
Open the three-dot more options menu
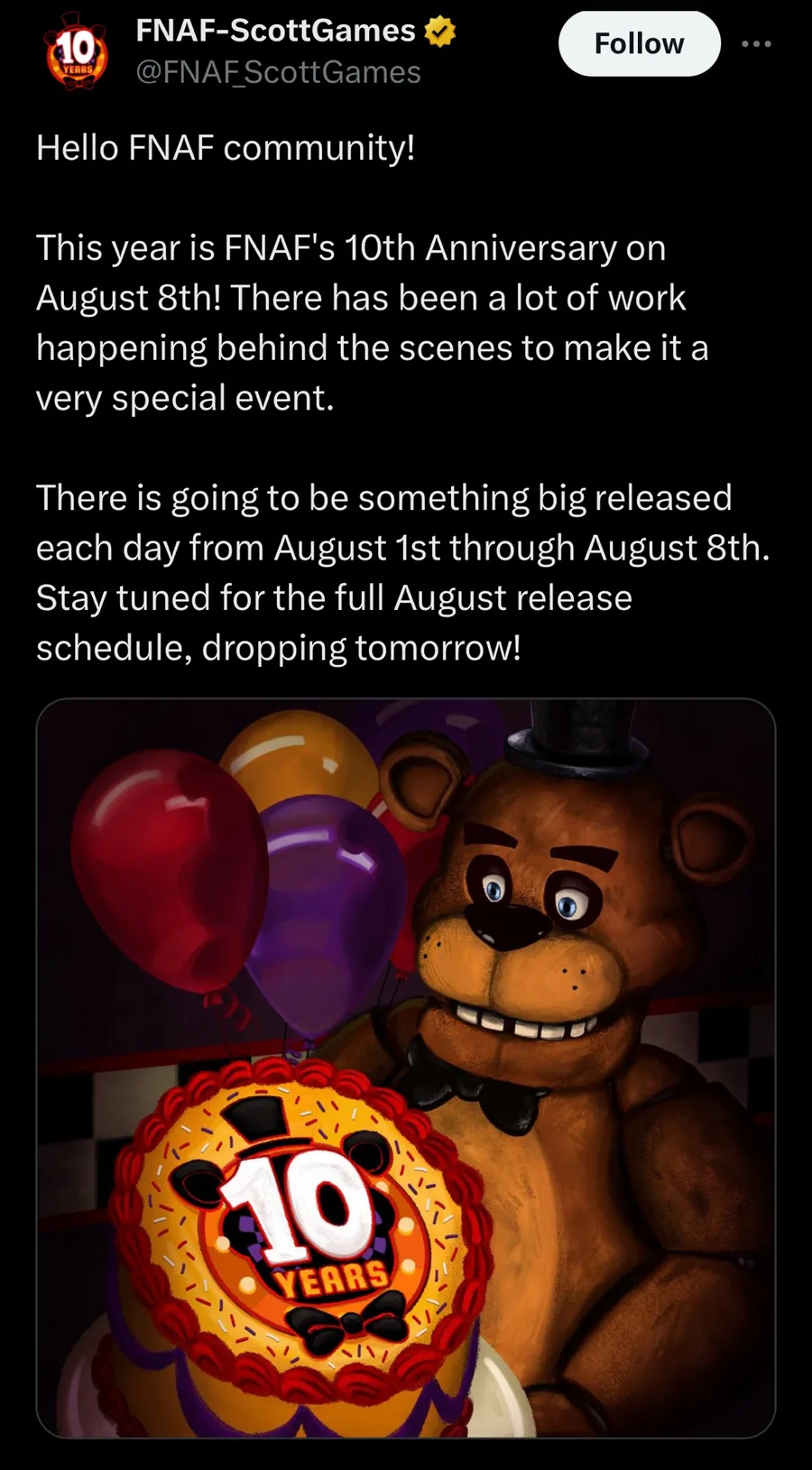pyautogui.click(x=756, y=43)
